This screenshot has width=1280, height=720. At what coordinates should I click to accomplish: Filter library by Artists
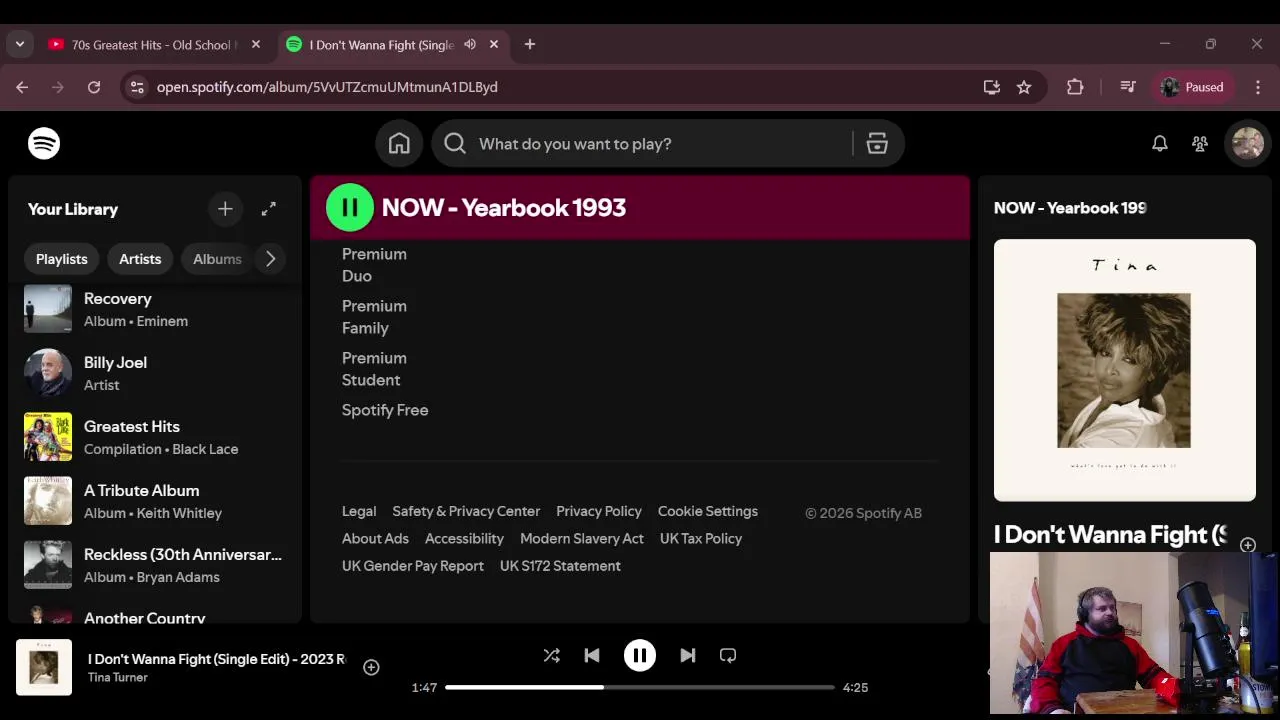click(140, 259)
